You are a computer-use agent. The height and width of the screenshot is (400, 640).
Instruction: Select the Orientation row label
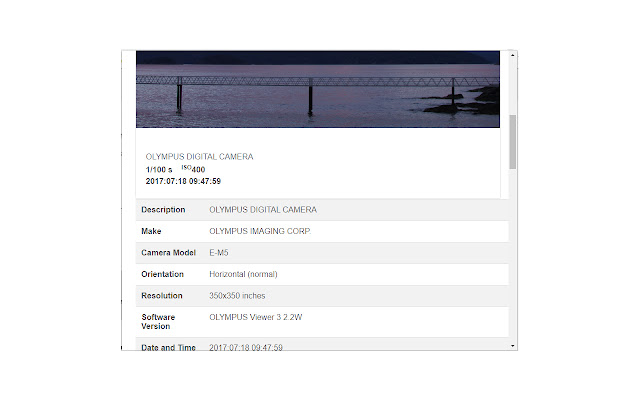(x=163, y=274)
